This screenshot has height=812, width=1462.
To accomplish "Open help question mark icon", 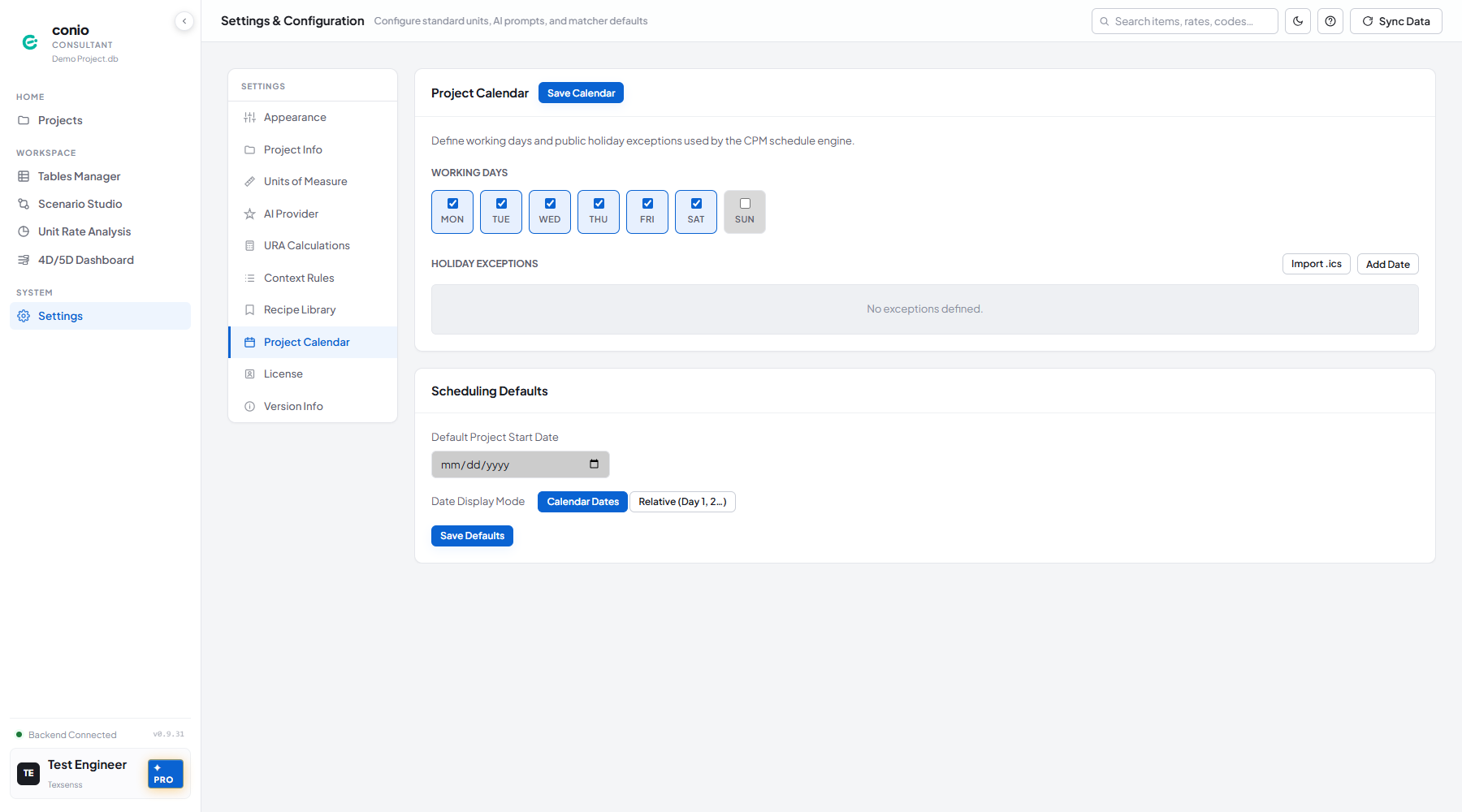I will click(x=1330, y=21).
